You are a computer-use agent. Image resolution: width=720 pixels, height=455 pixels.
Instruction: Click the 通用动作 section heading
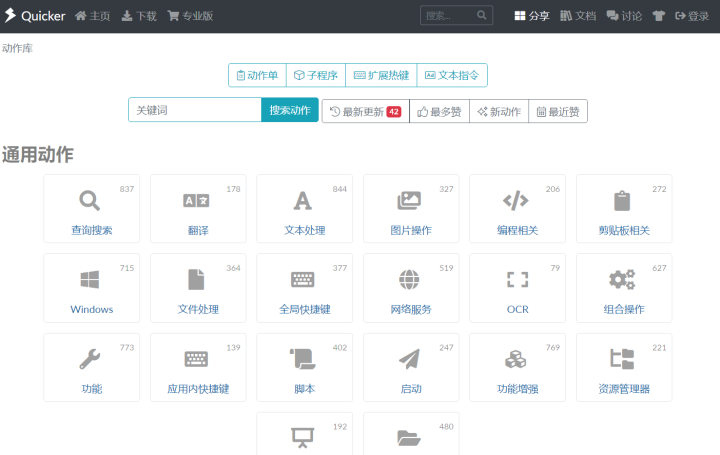(38, 155)
